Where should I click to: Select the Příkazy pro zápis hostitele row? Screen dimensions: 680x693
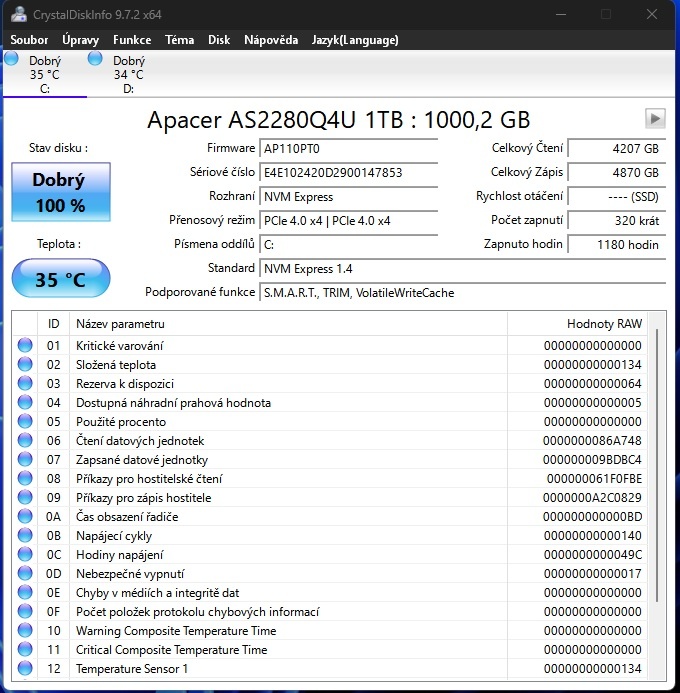coord(329,497)
